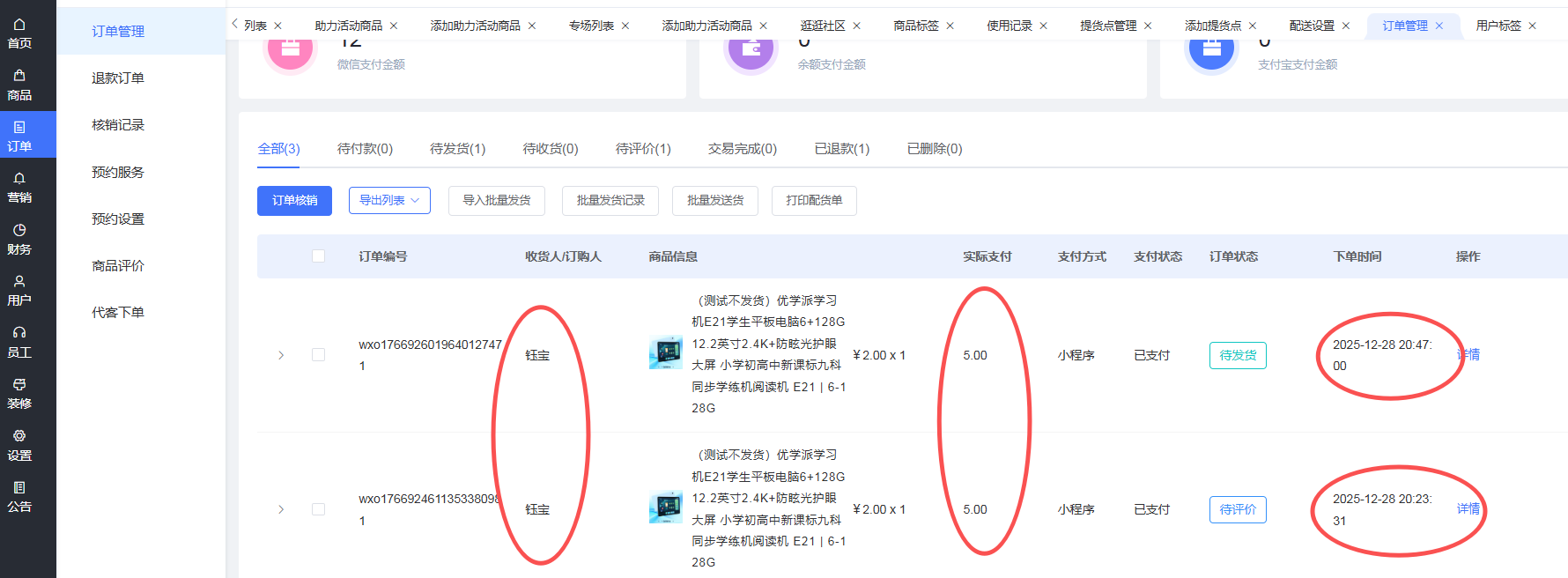The height and width of the screenshot is (578, 1568).
Task: Close the 使用记录 tab
Action: (x=1044, y=26)
